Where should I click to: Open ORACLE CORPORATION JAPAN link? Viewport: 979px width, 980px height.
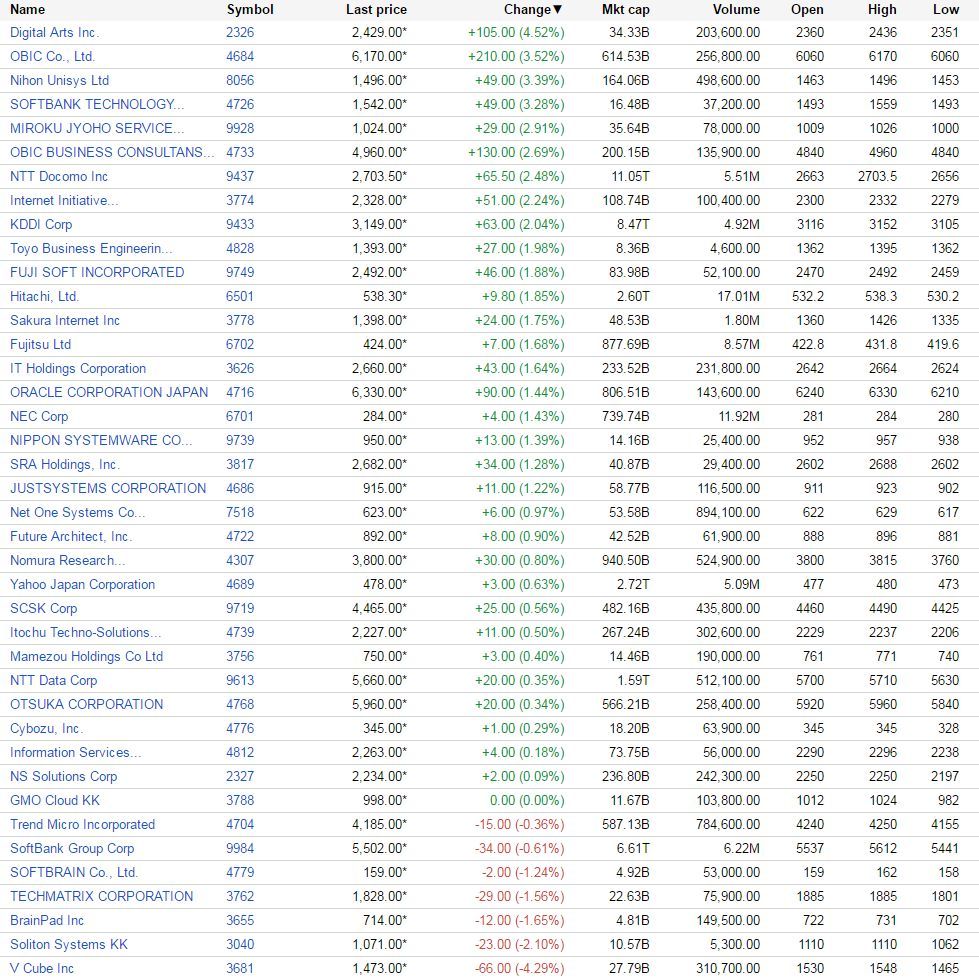pos(109,392)
